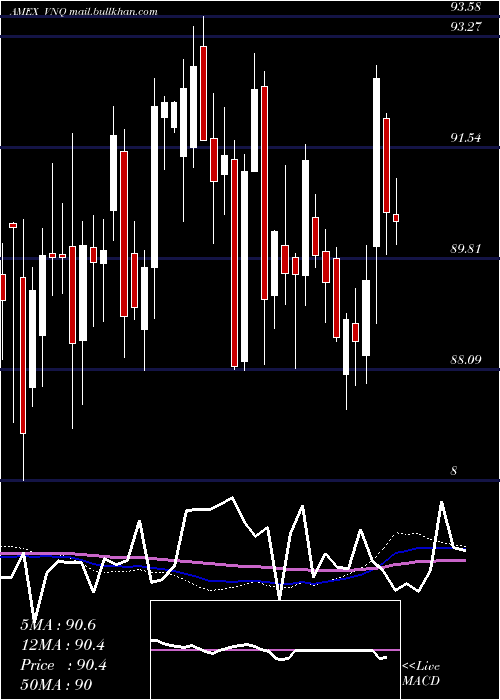The height and width of the screenshot is (700, 500).
Task: Select the 50MA : 90 reading
Action: [56, 685]
